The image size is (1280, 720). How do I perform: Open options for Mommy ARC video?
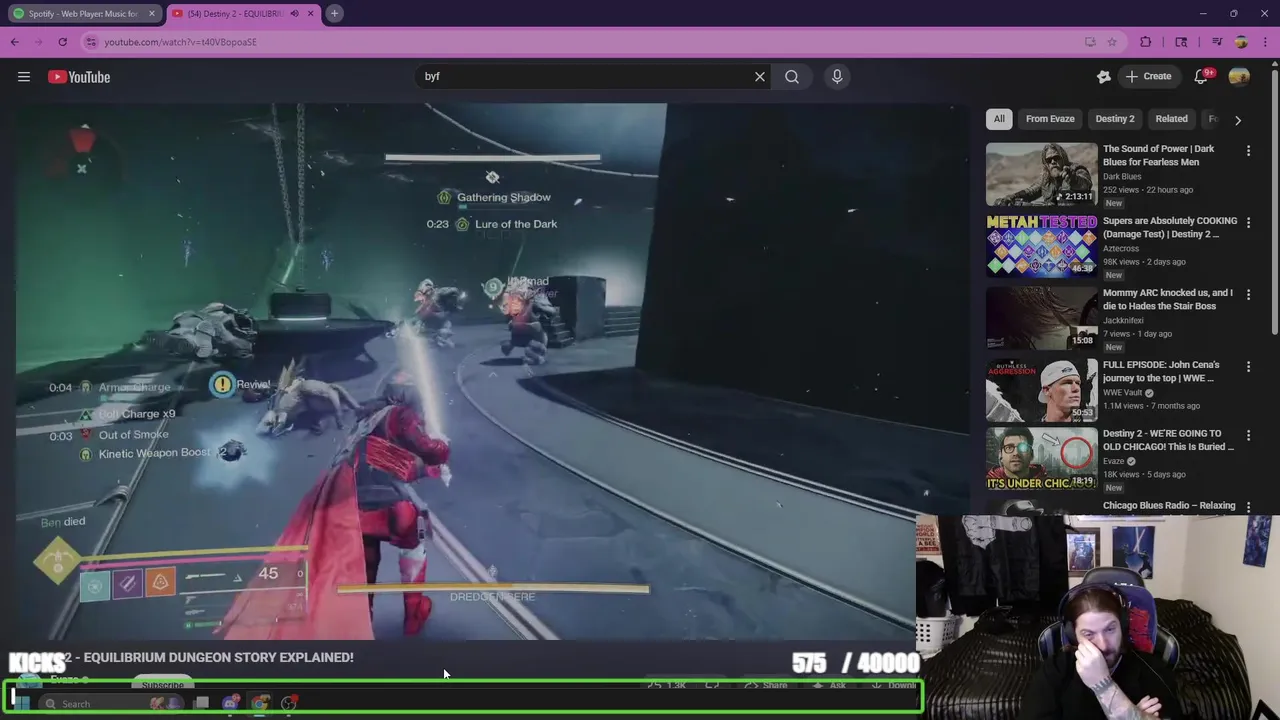coord(1248,294)
